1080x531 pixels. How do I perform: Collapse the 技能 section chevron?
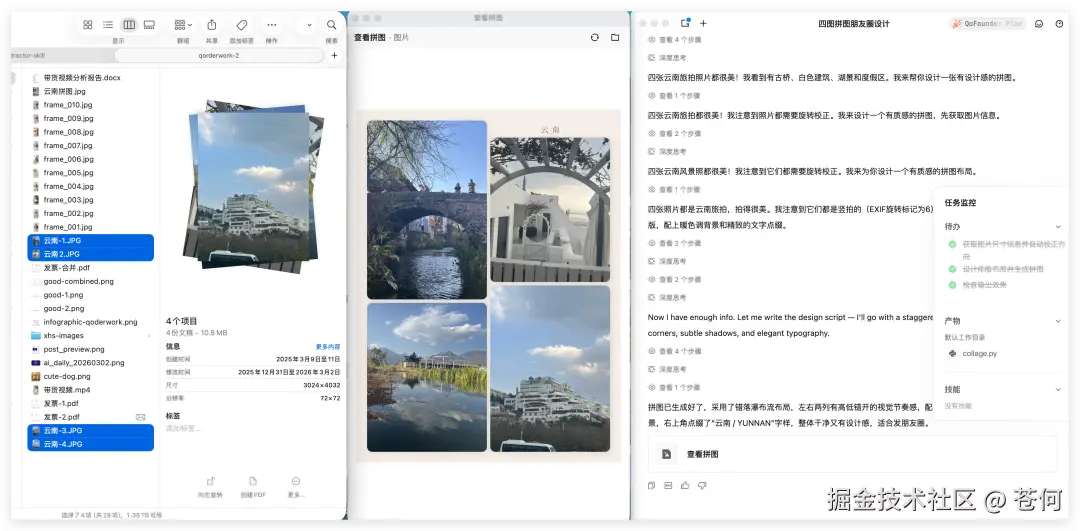[1058, 389]
